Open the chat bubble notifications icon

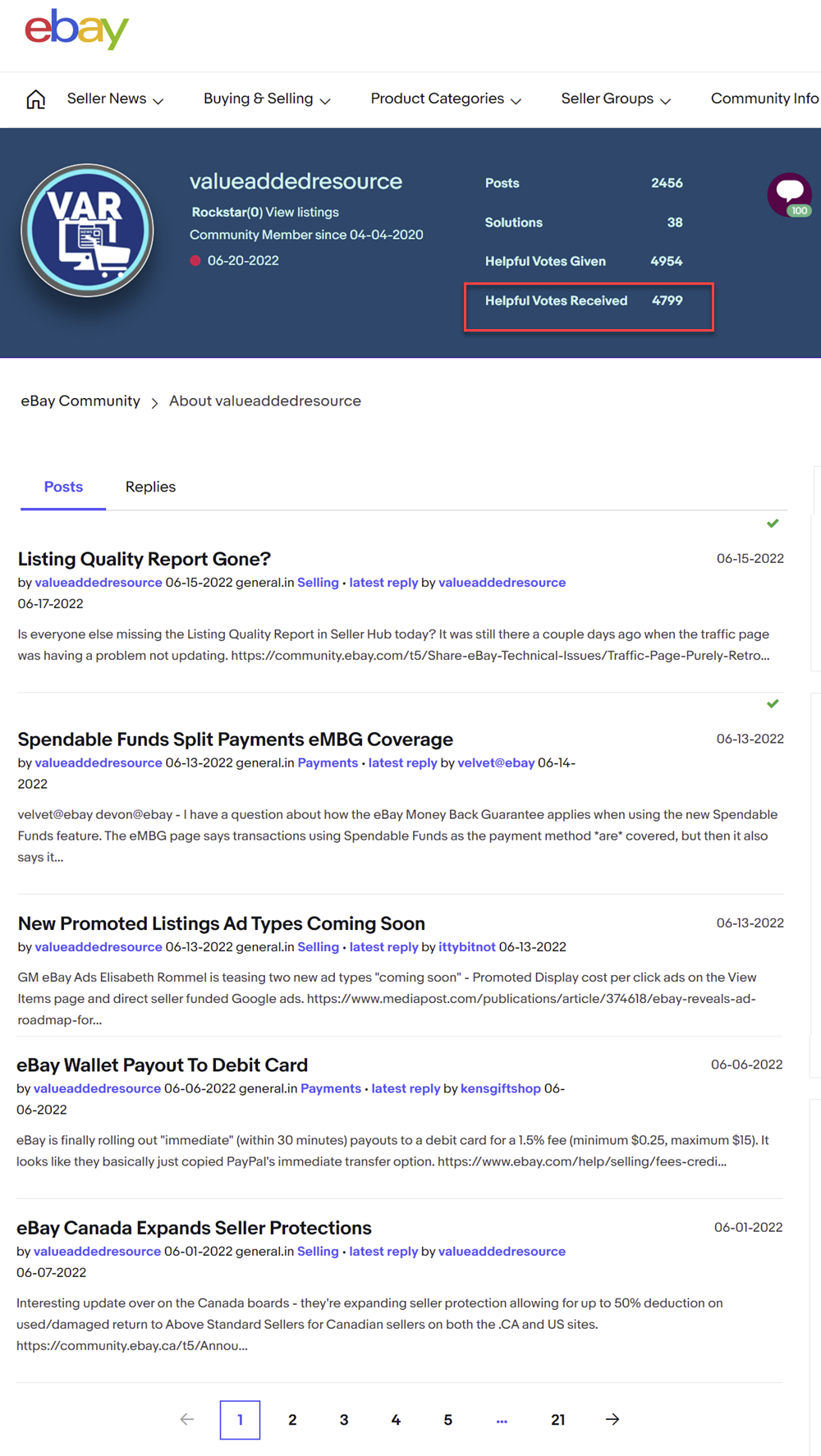point(790,195)
